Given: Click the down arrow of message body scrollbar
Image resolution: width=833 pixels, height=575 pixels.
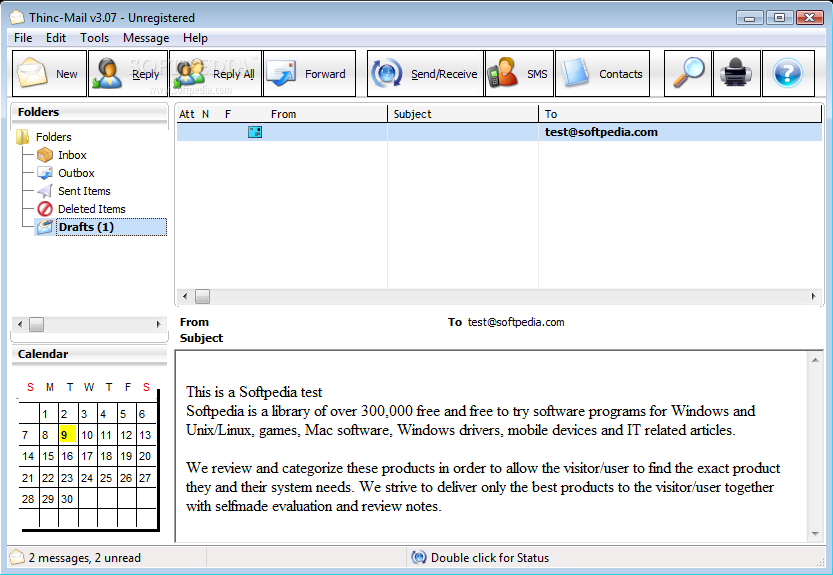Looking at the screenshot, I should point(815,534).
